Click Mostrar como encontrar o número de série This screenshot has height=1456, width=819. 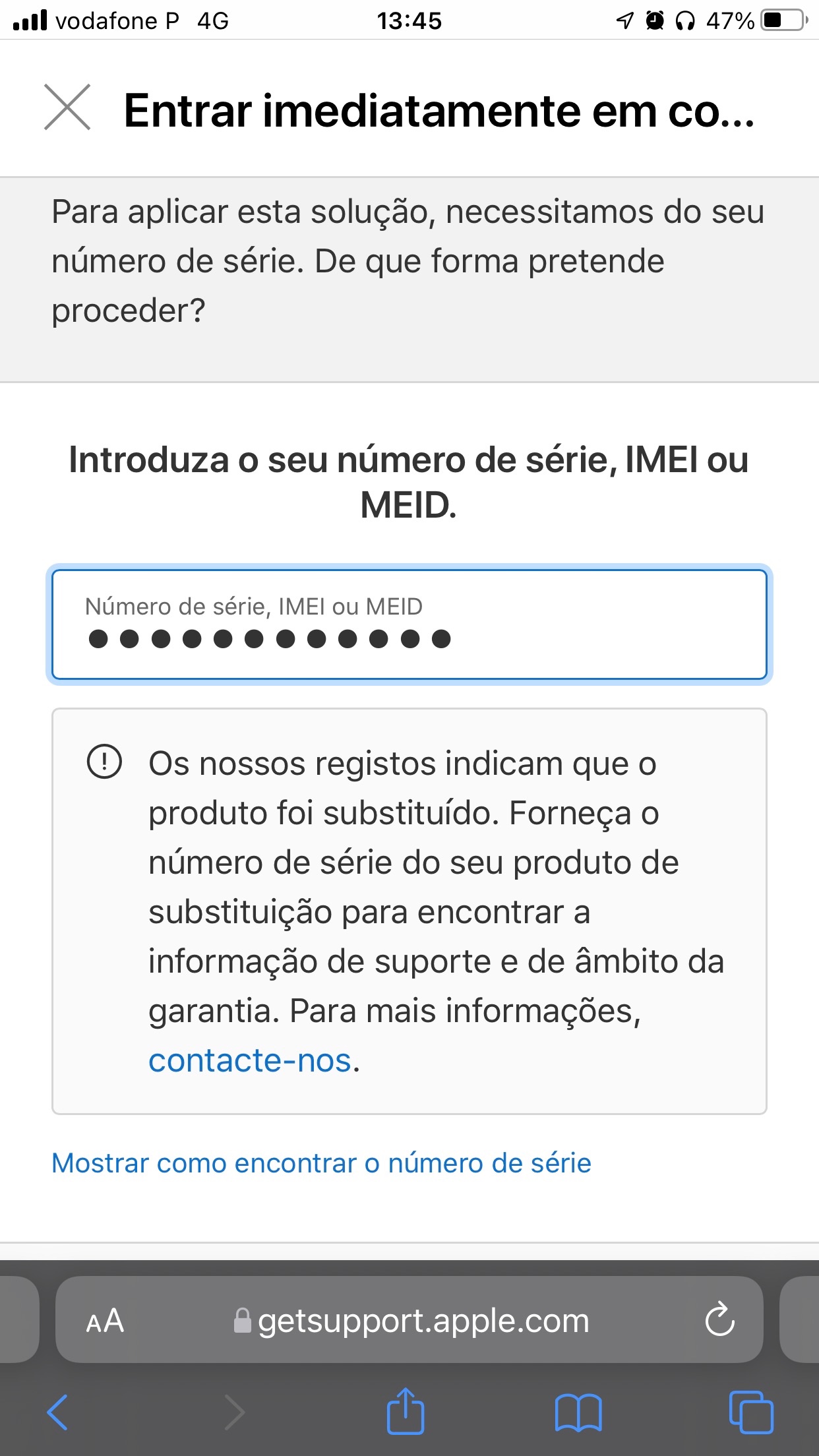coord(321,1163)
